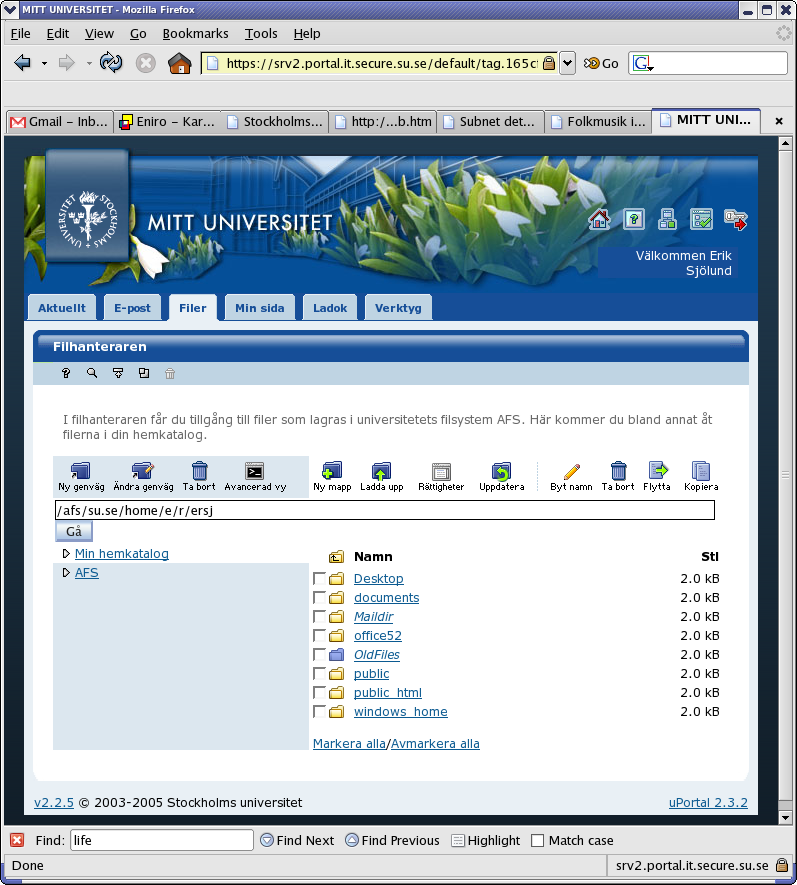Open the URL bar history dropdown
797x885 pixels.
[567, 63]
